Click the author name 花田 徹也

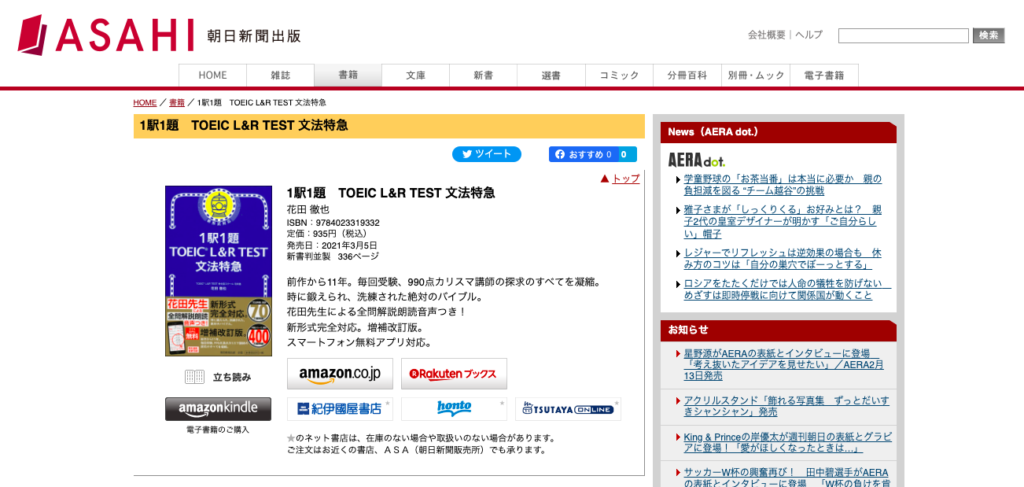tap(308, 210)
